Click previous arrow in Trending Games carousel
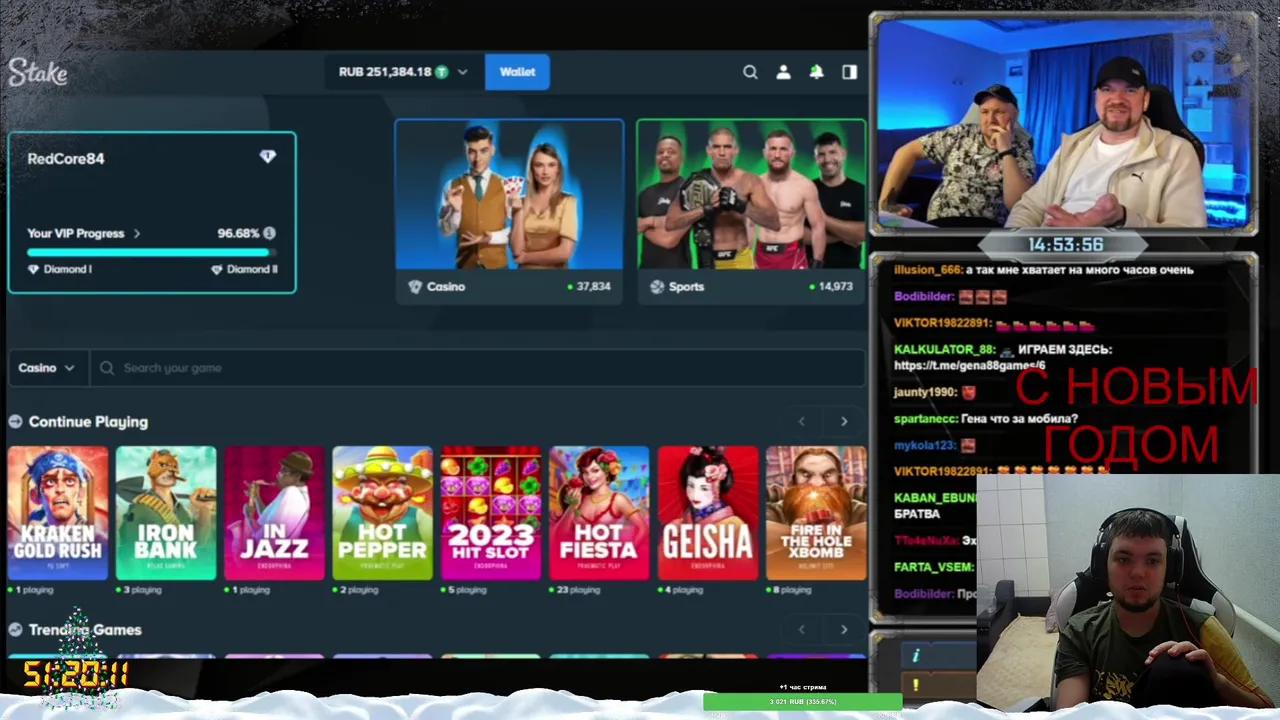This screenshot has width=1280, height=720. [801, 630]
